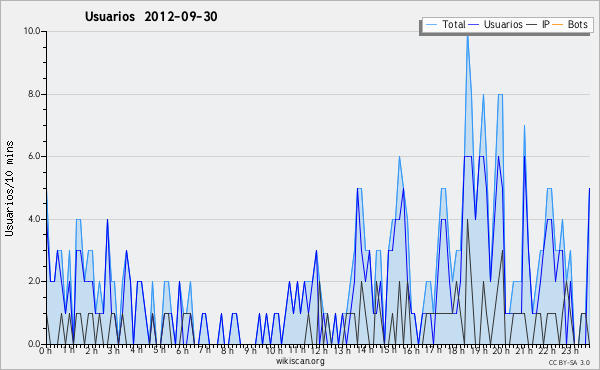The width and height of the screenshot is (600, 370).
Task: Click the '16 h' x-axis label
Action: click(411, 351)
